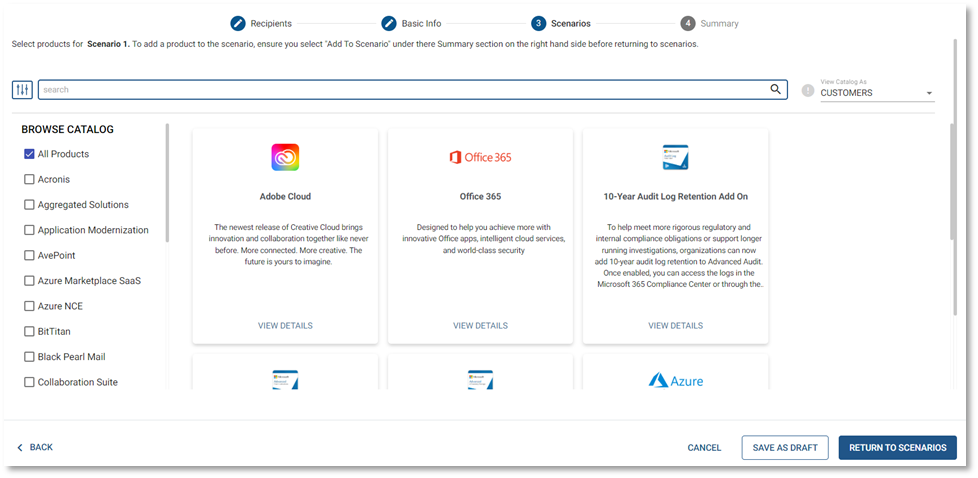Image resolution: width=978 pixels, height=478 pixels.
Task: Click the Basic Info step pencil icon
Action: tap(389, 24)
